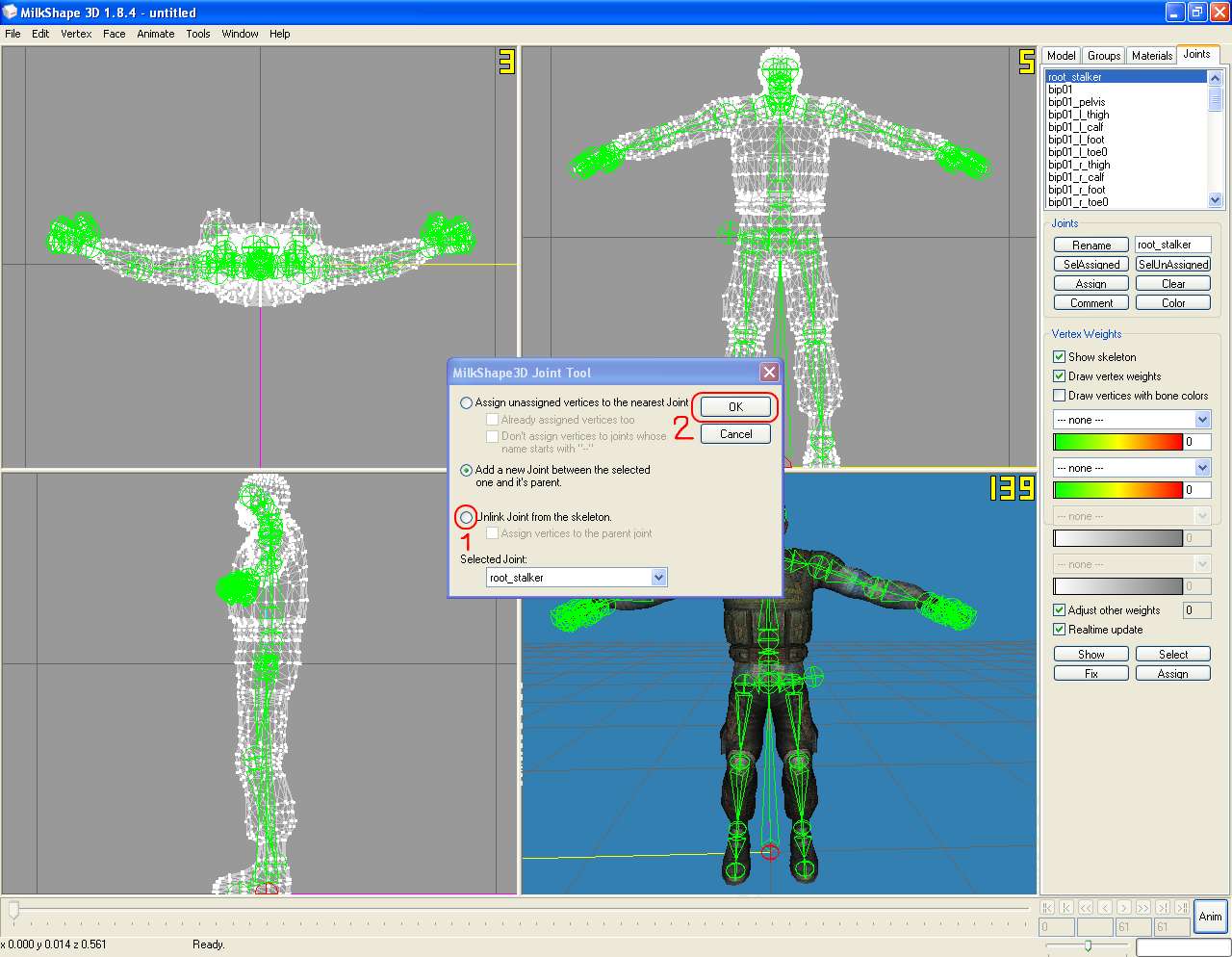Open the Tools menu
Image resolution: width=1232 pixels, height=957 pixels.
click(198, 34)
